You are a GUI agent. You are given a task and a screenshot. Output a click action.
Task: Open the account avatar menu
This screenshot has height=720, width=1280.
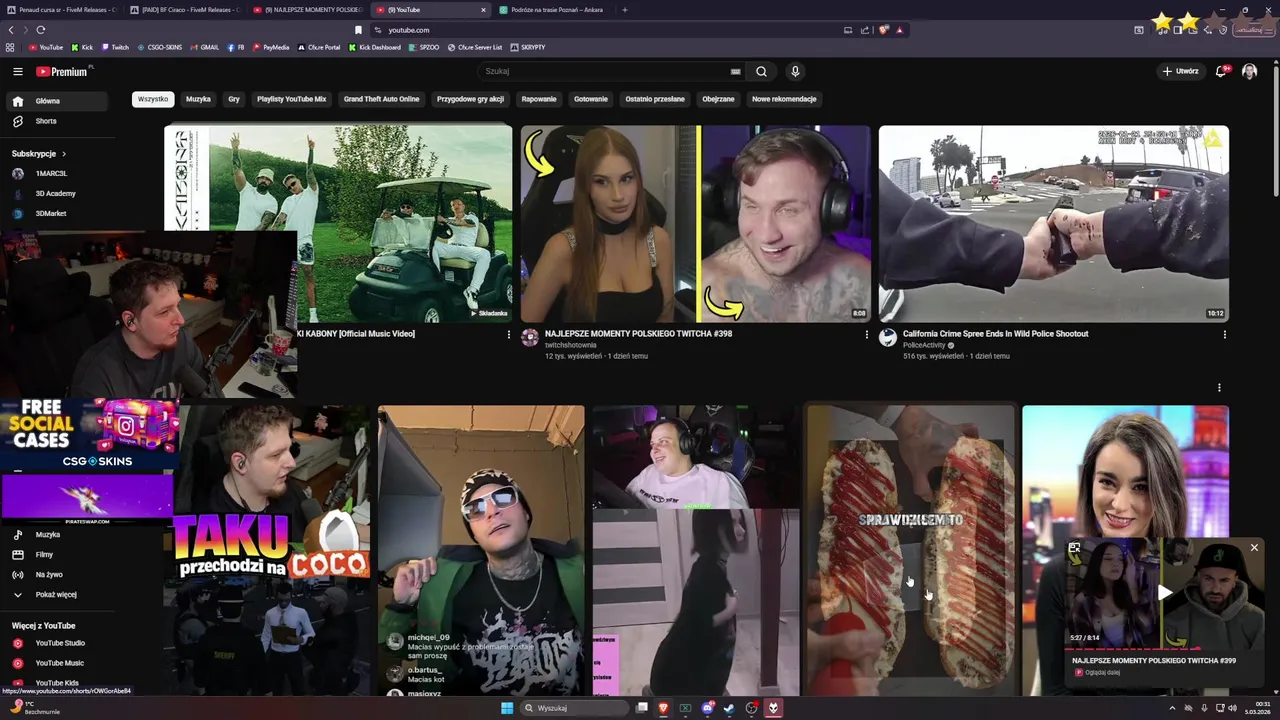point(1249,71)
